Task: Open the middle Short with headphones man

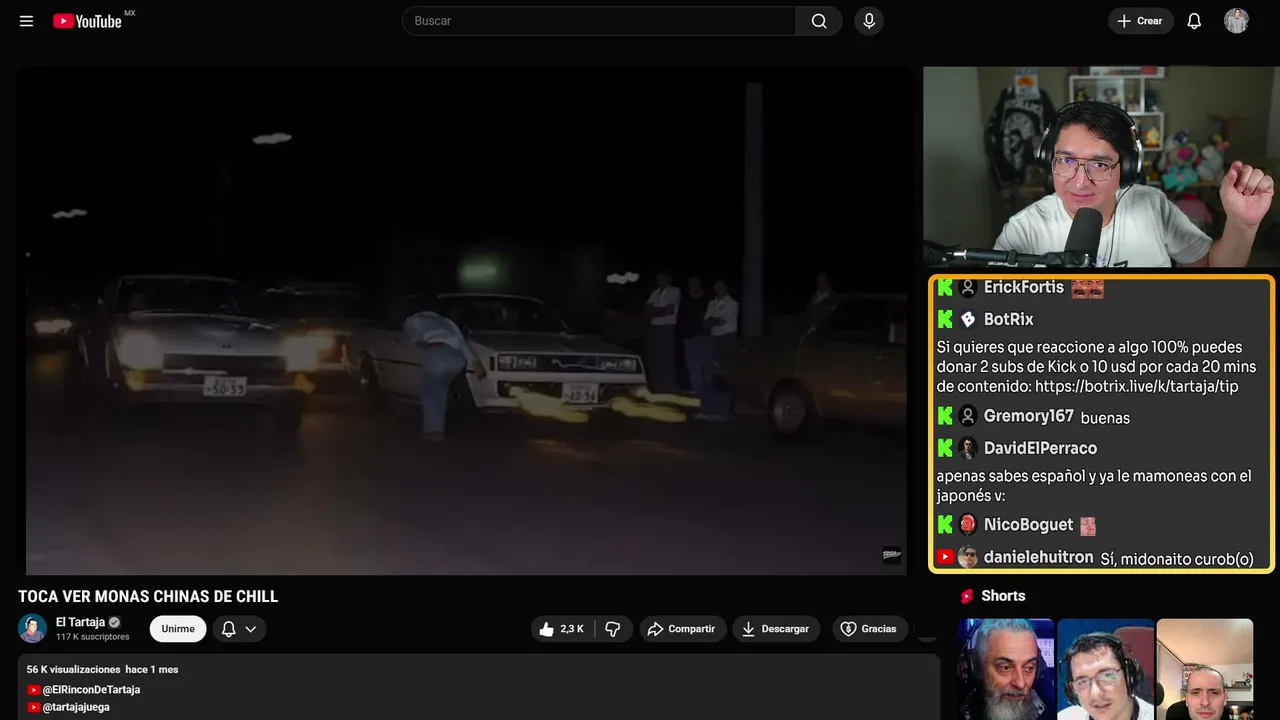Action: coord(1105,669)
